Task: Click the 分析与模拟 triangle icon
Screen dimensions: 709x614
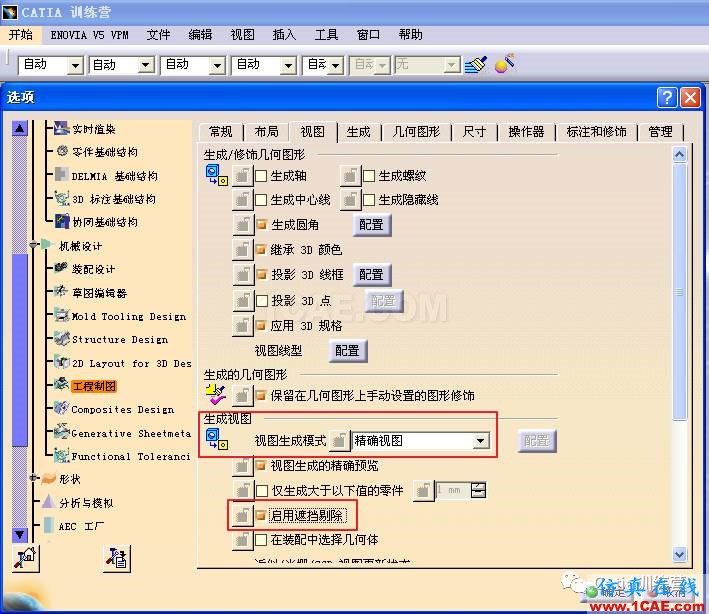Action: (48, 501)
